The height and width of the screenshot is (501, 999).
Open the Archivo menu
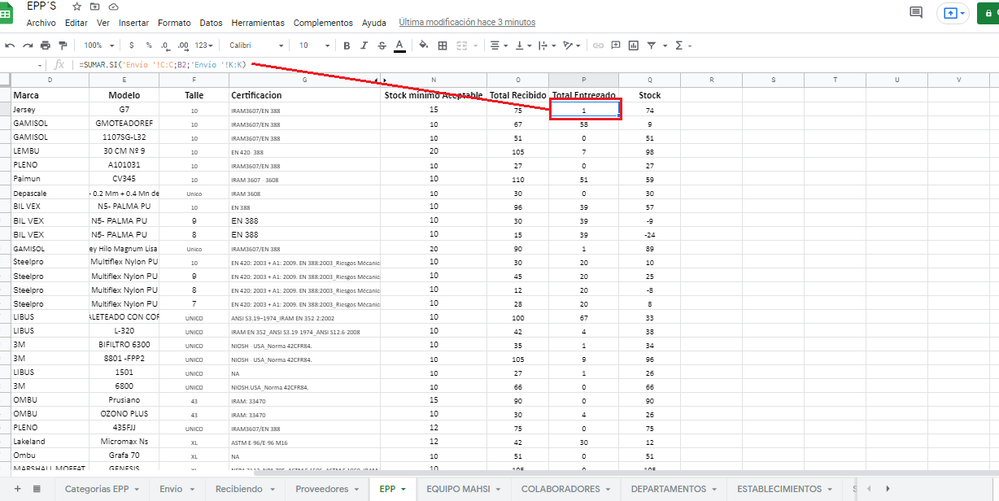point(41,22)
